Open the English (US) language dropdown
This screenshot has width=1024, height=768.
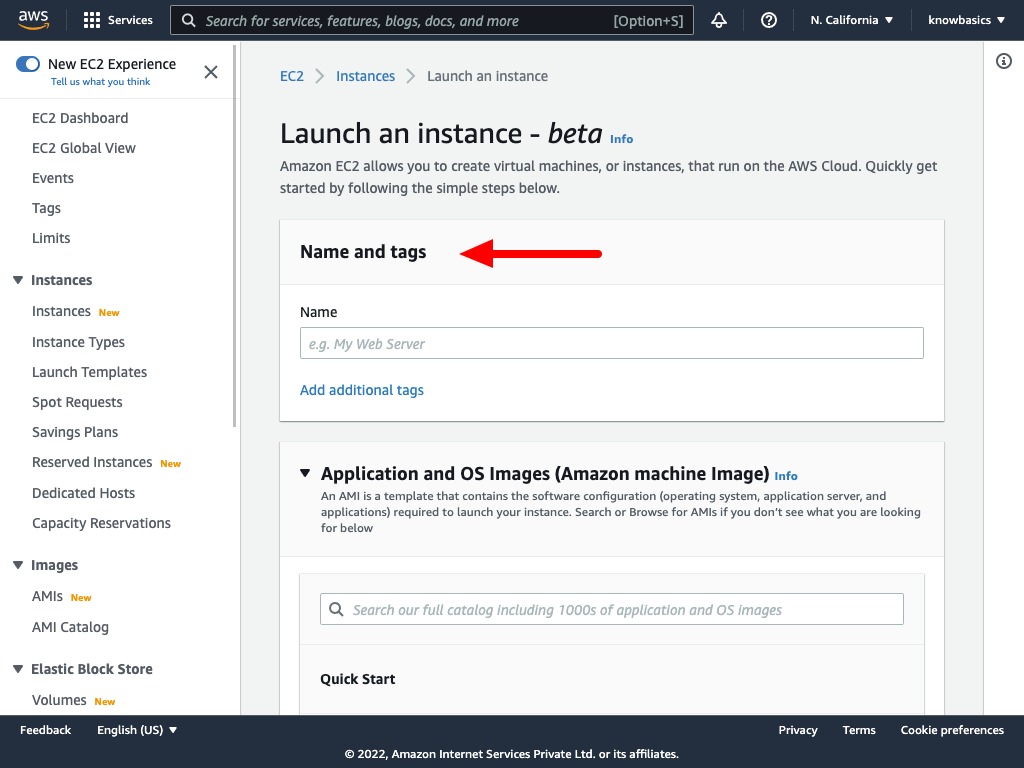tap(137, 730)
